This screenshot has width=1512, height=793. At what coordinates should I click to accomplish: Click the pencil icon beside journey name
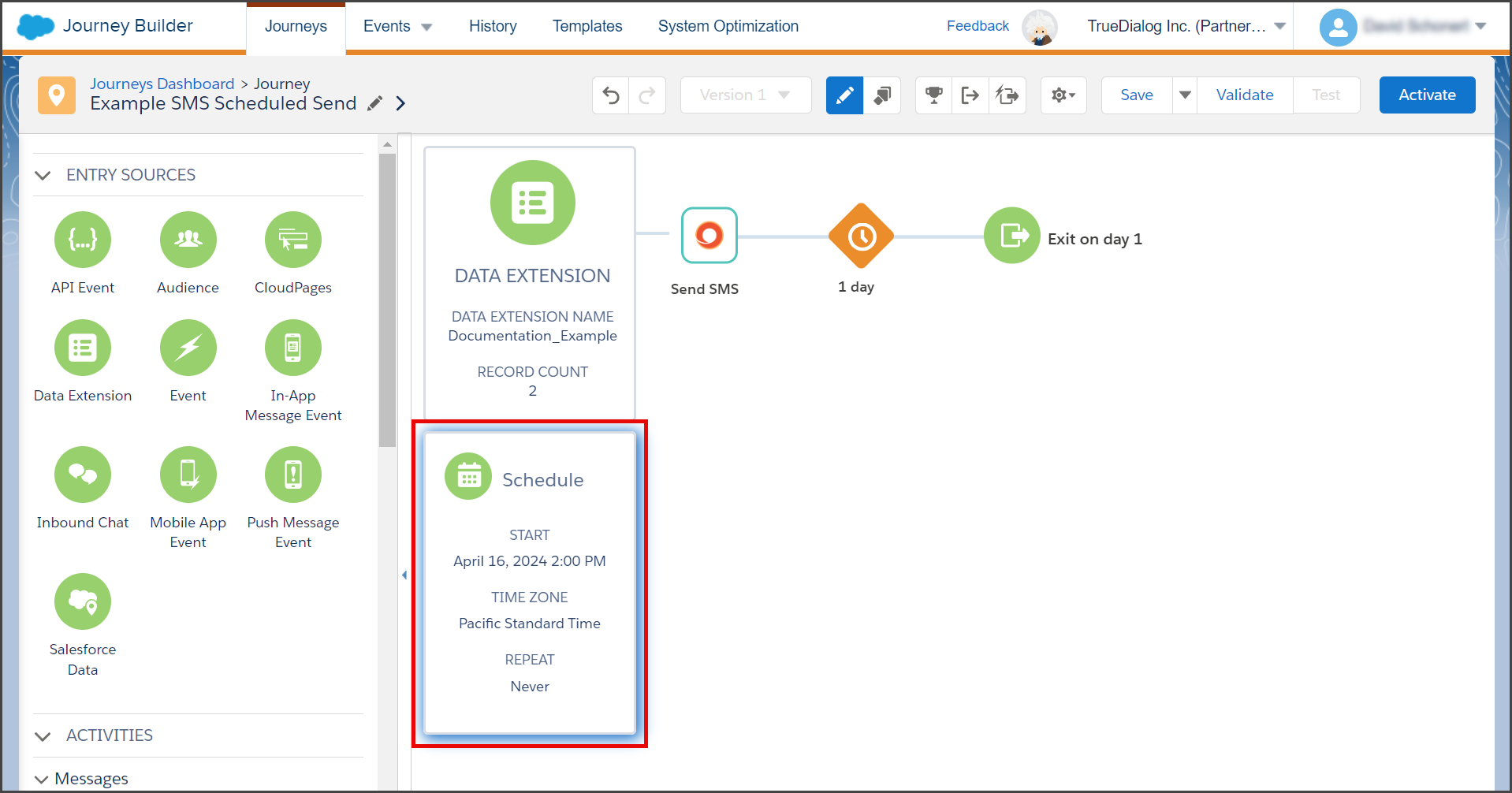(375, 103)
